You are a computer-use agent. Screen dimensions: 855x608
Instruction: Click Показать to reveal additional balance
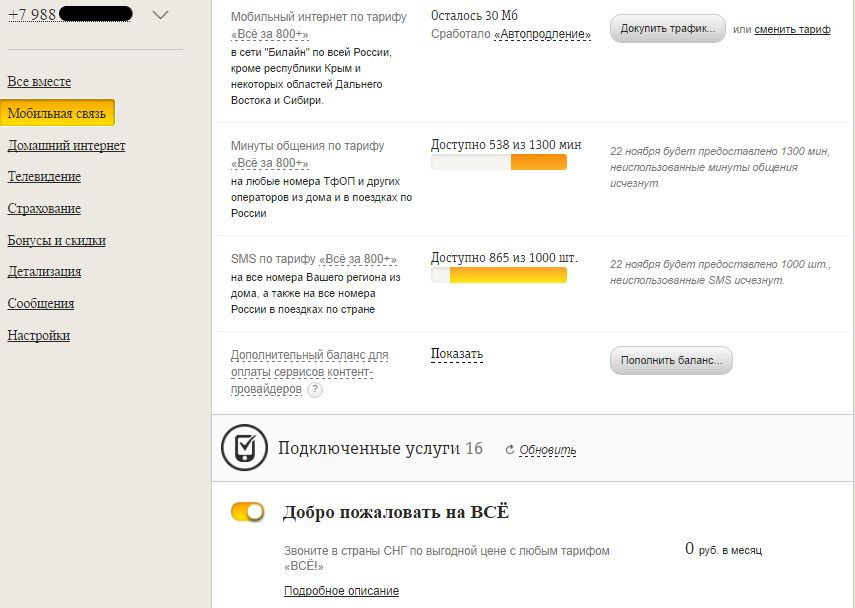pyautogui.click(x=457, y=354)
